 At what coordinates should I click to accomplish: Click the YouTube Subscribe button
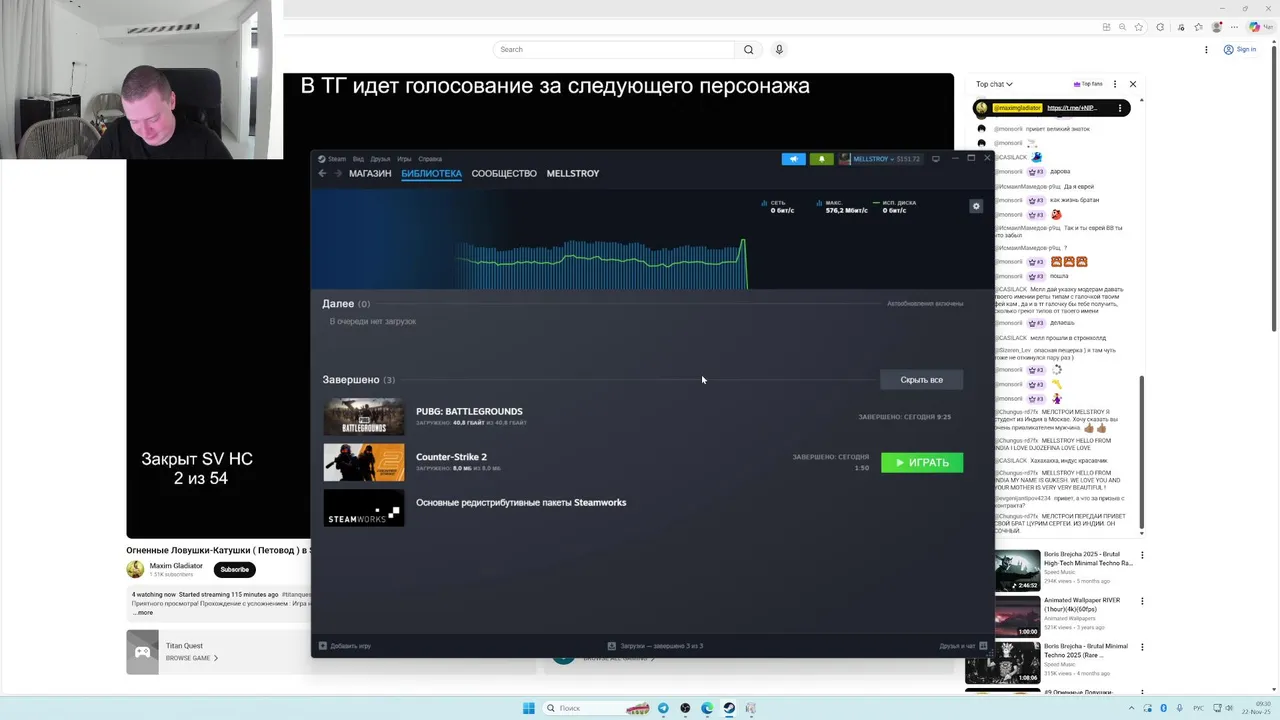[234, 569]
